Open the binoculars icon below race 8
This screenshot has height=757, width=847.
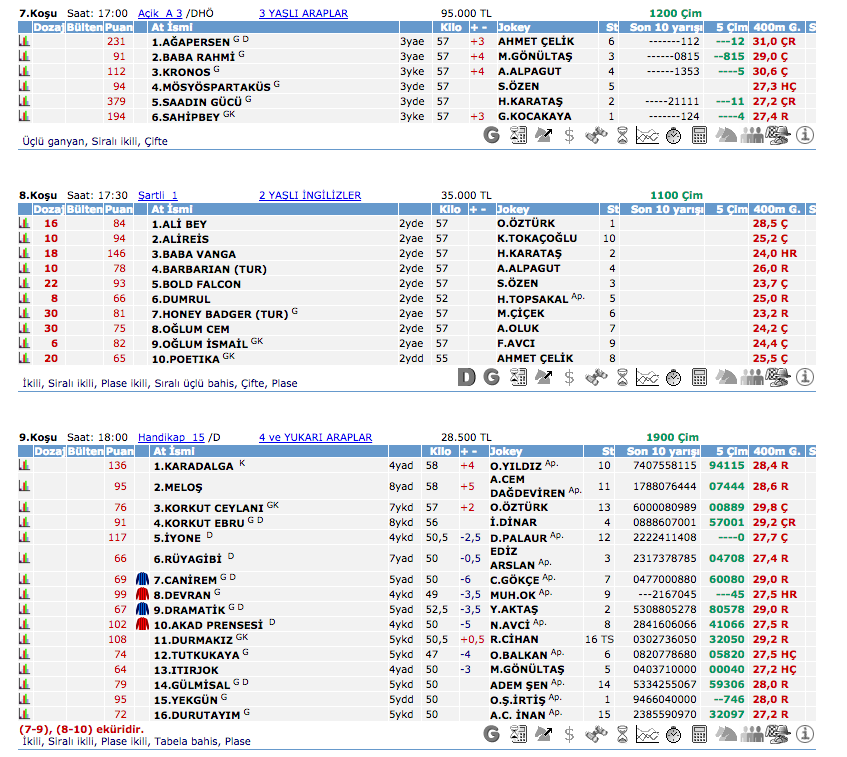(x=596, y=377)
